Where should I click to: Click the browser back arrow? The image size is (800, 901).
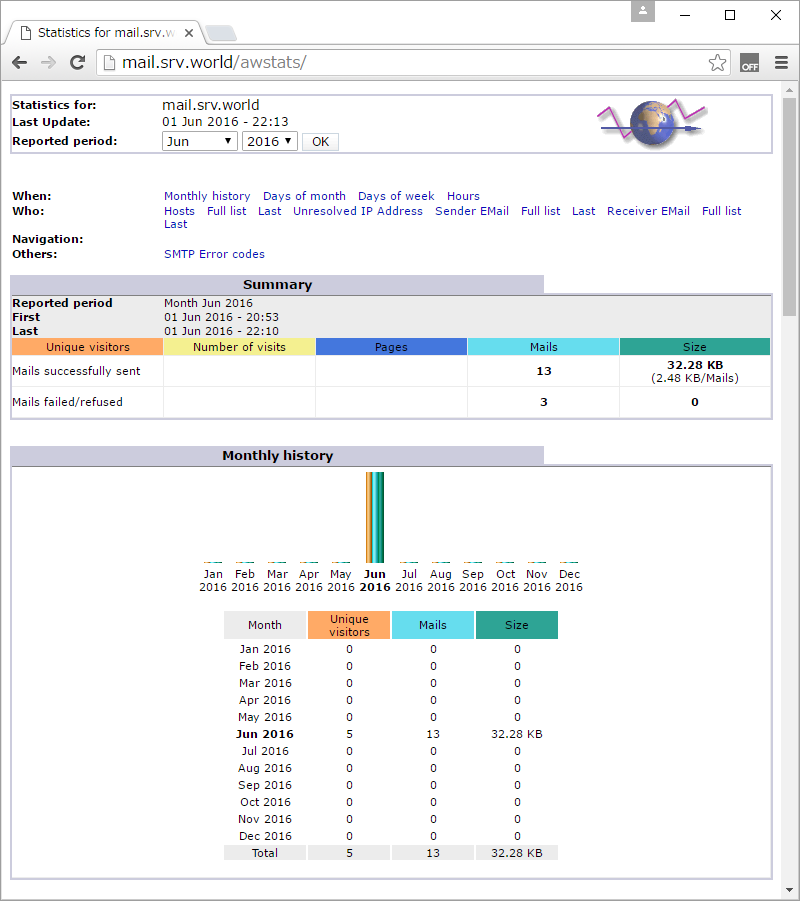pos(20,63)
